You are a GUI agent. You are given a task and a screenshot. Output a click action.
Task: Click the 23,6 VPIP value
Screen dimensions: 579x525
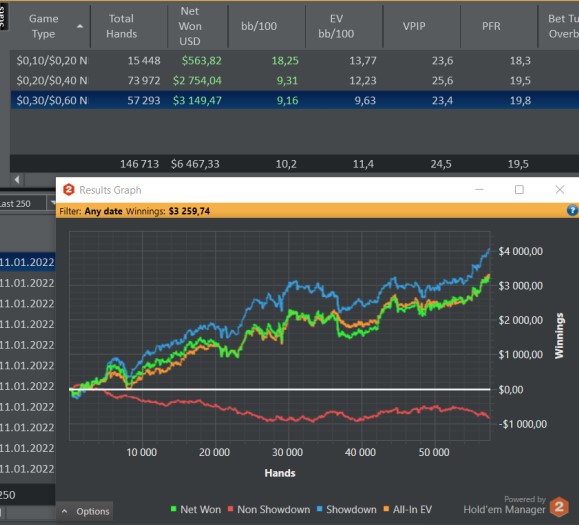coord(442,61)
